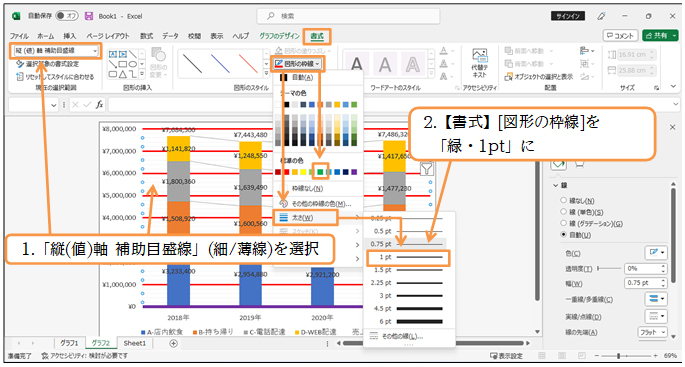Click the search magnifier in title bar
Image resolution: width=685 pixels, height=367 pixels.
271,16
